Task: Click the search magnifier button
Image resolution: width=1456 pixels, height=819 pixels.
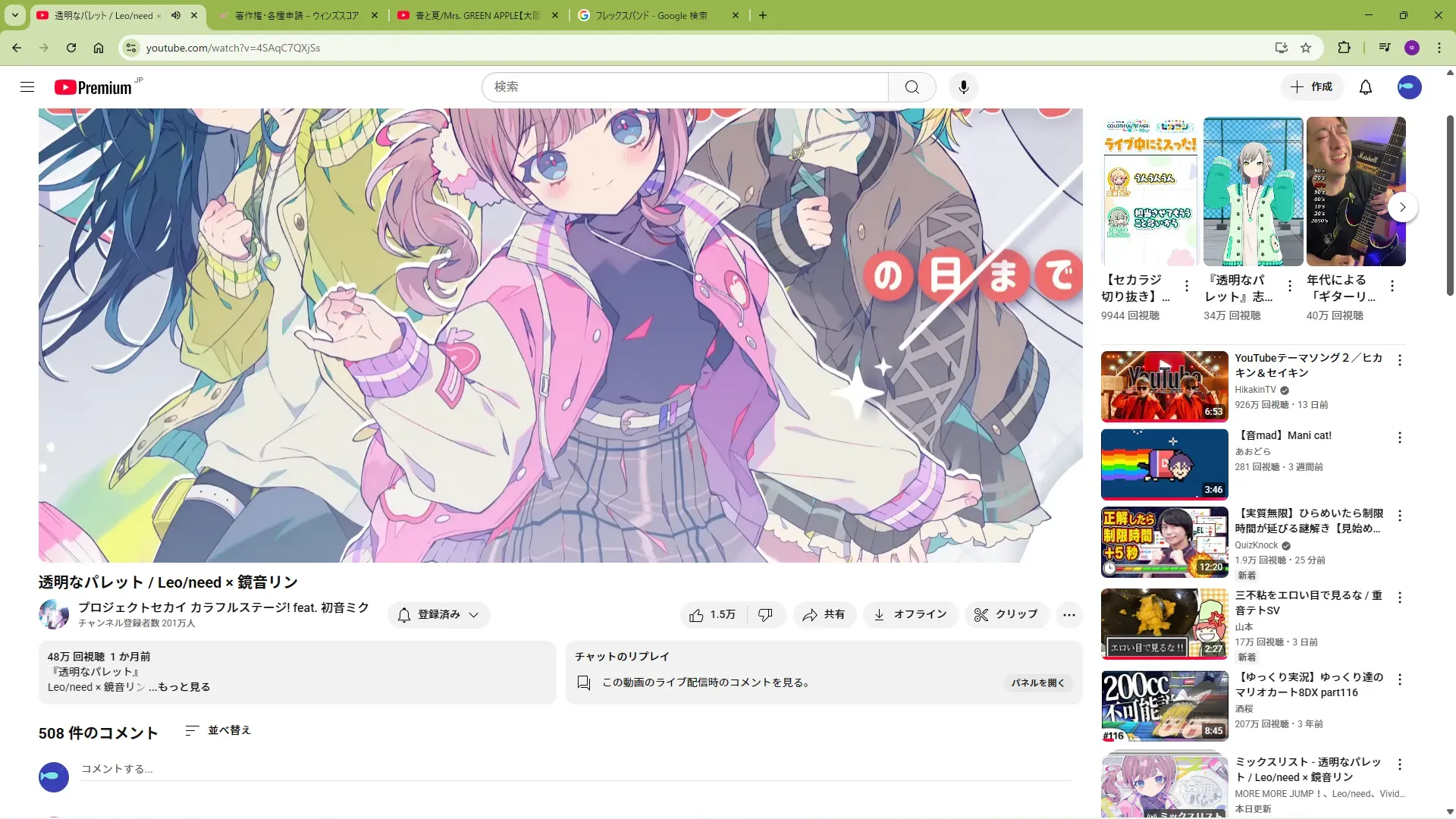Action: tap(912, 87)
